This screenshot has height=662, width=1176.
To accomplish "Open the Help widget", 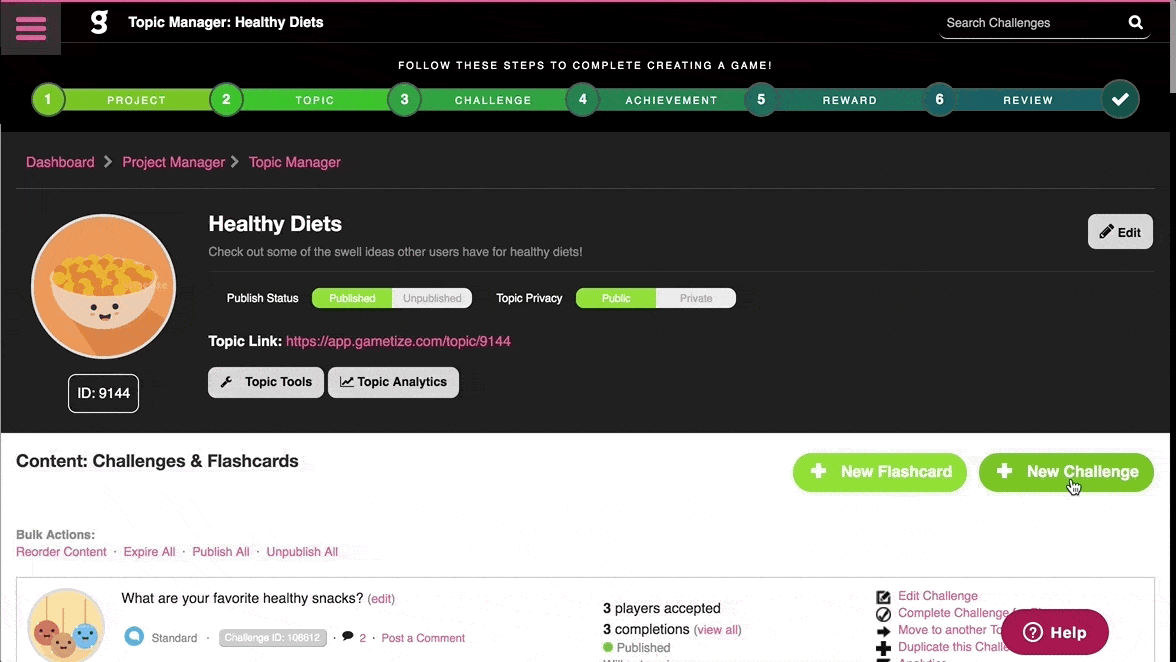I will point(1054,632).
